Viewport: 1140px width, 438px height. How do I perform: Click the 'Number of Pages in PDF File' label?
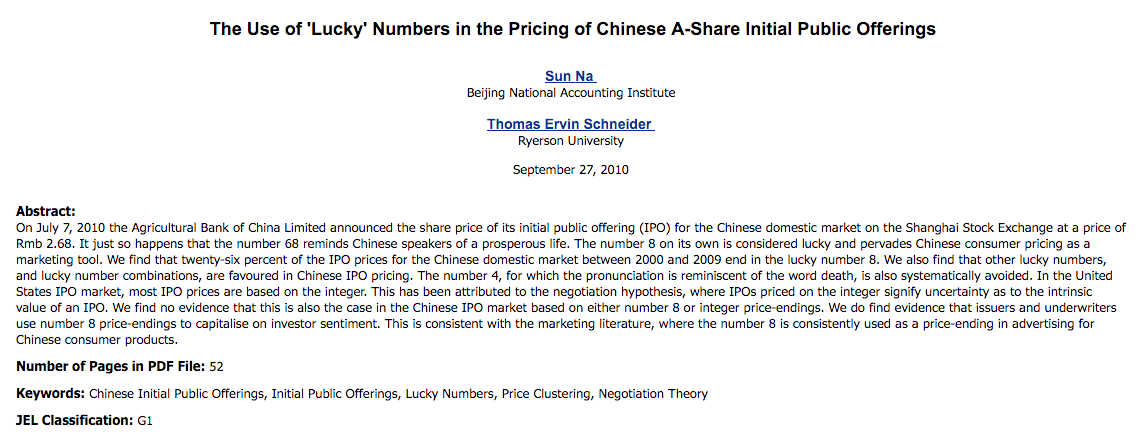point(111,366)
